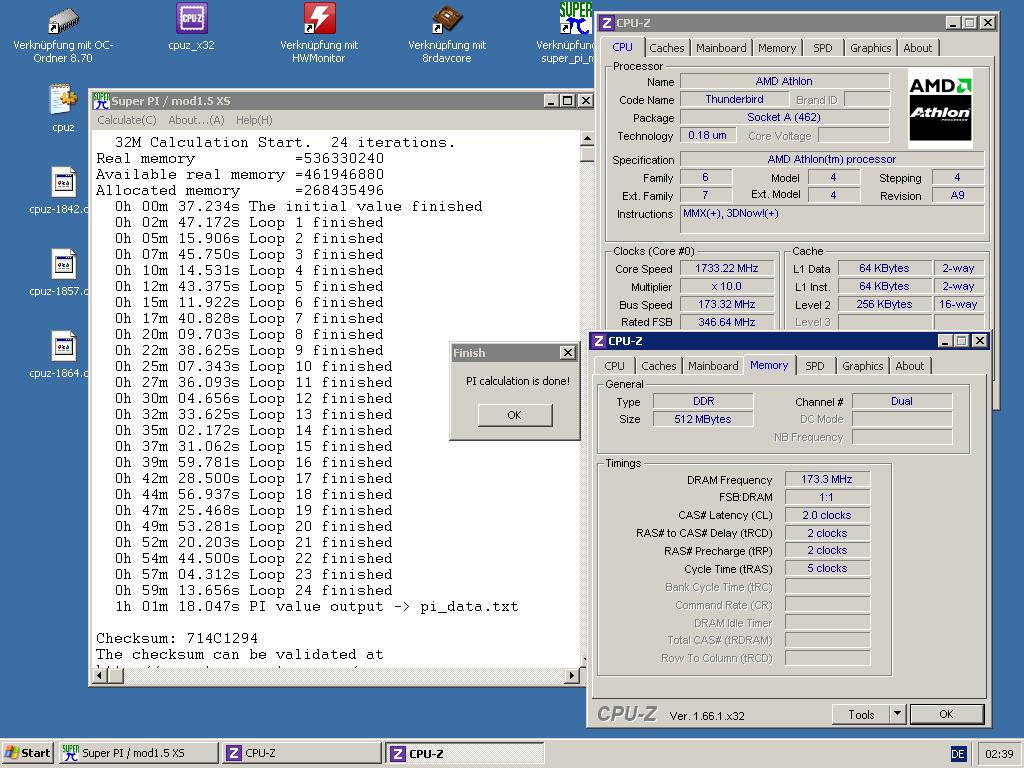Switch to CPU tab in front CPU-Z window
Viewport: 1024px width, 768px height.
click(x=614, y=366)
